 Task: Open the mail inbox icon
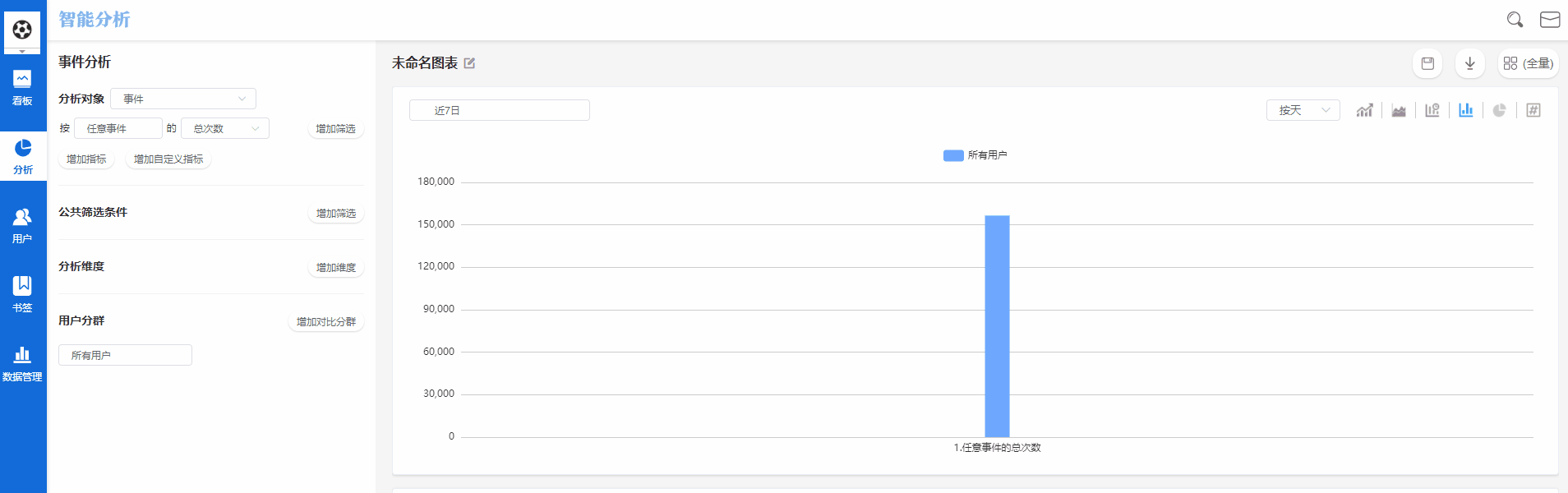tap(1550, 20)
